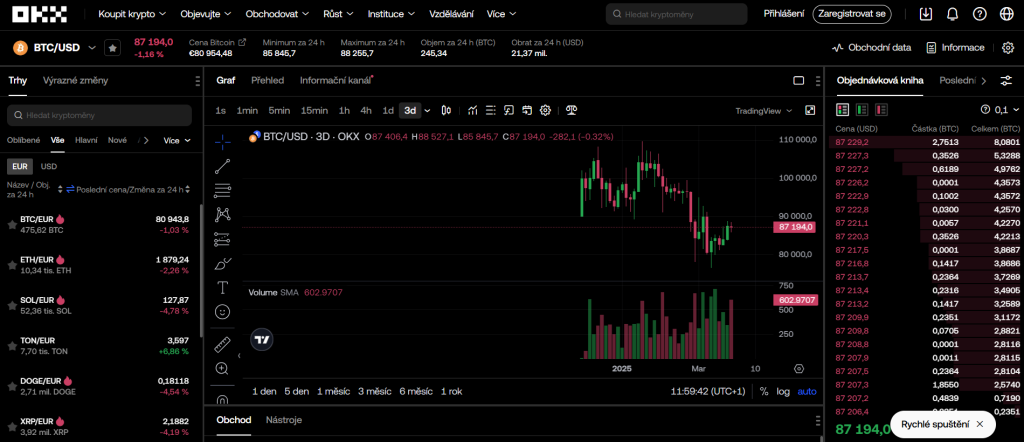Select the pattern drawing tool
1024x442 pixels.
(222, 215)
